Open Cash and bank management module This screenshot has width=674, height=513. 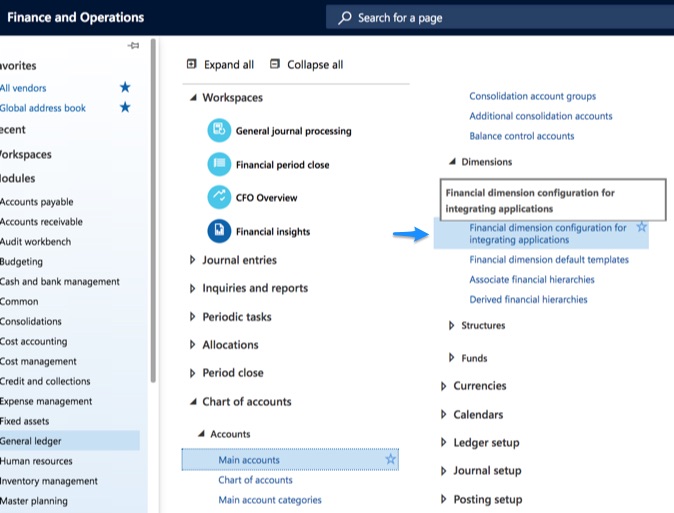pyautogui.click(x=60, y=281)
